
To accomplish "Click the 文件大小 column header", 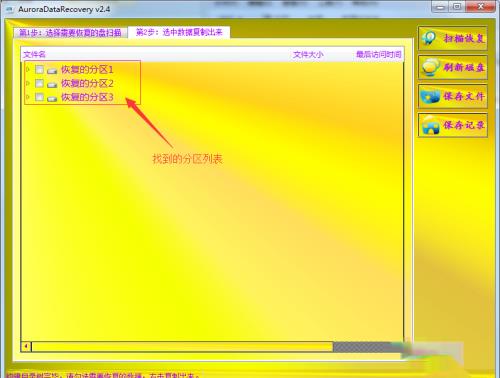I will (x=308, y=54).
